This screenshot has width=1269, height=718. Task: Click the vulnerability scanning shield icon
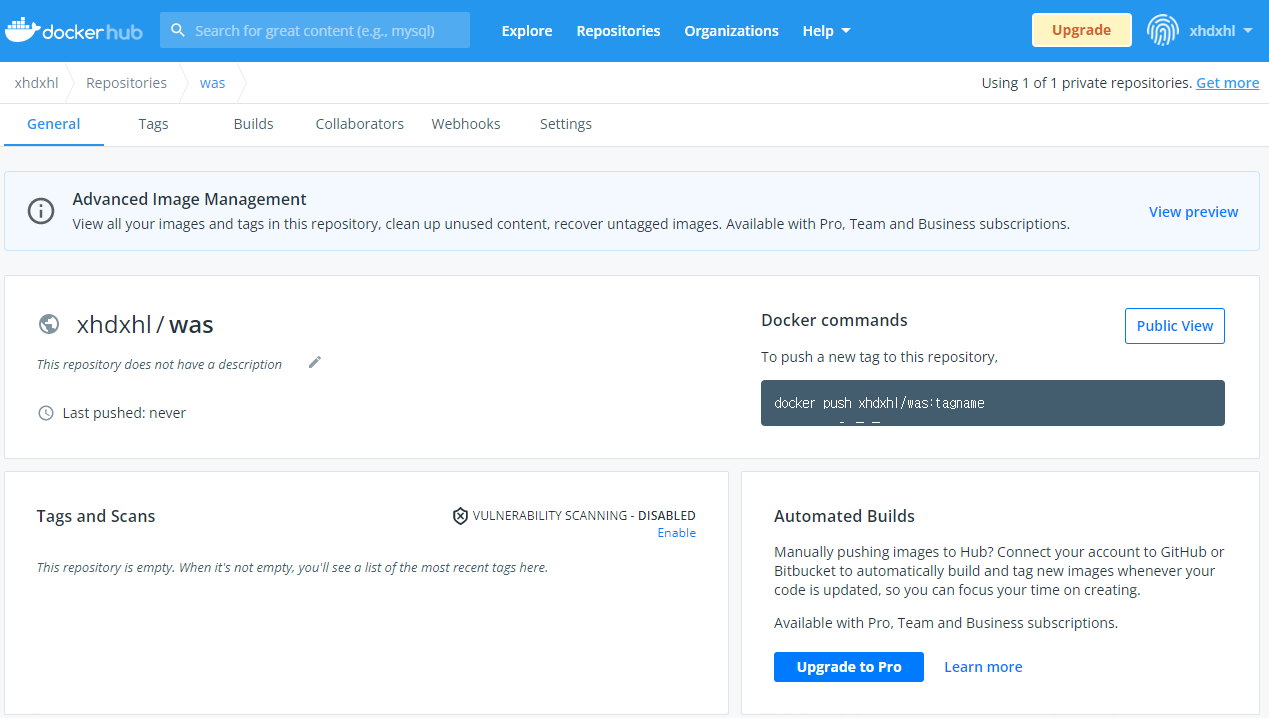pos(460,516)
